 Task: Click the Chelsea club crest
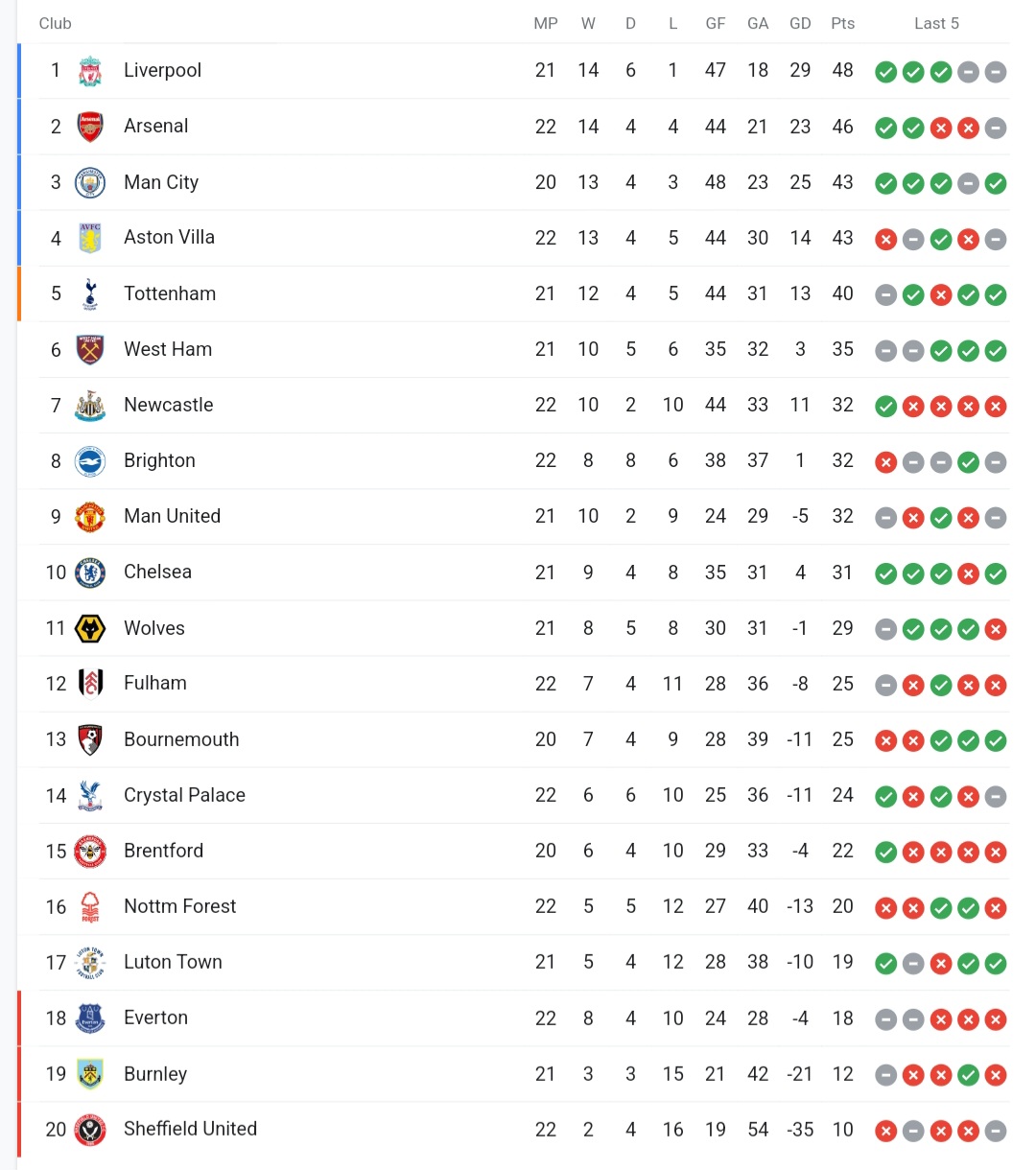pos(90,573)
